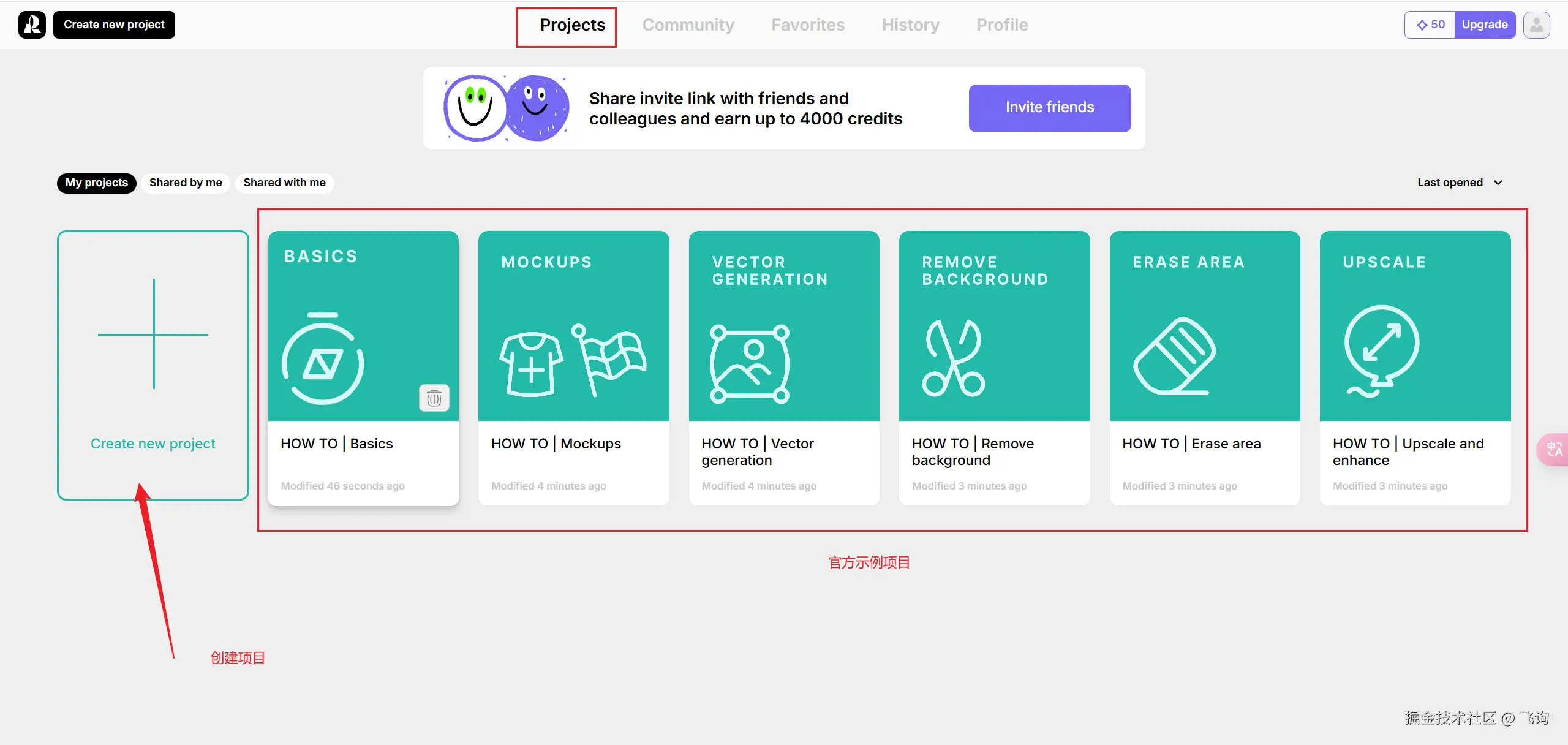Delete Basics project via trash icon
The width and height of the screenshot is (1568, 745).
coord(434,398)
